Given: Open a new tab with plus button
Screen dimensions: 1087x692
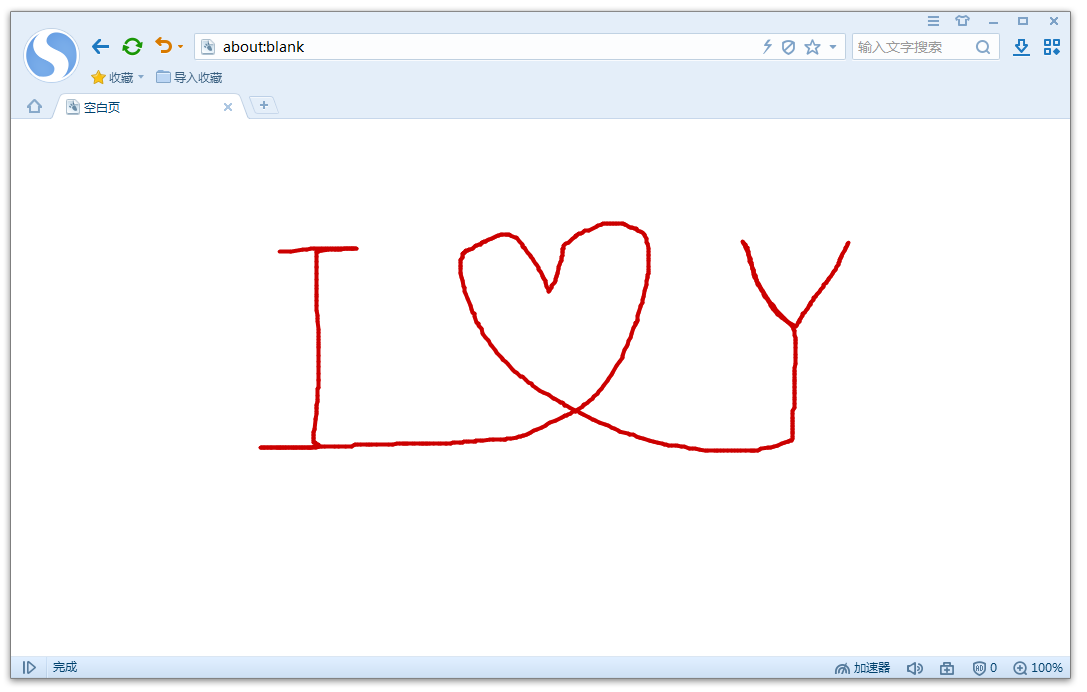Looking at the screenshot, I should [263, 105].
